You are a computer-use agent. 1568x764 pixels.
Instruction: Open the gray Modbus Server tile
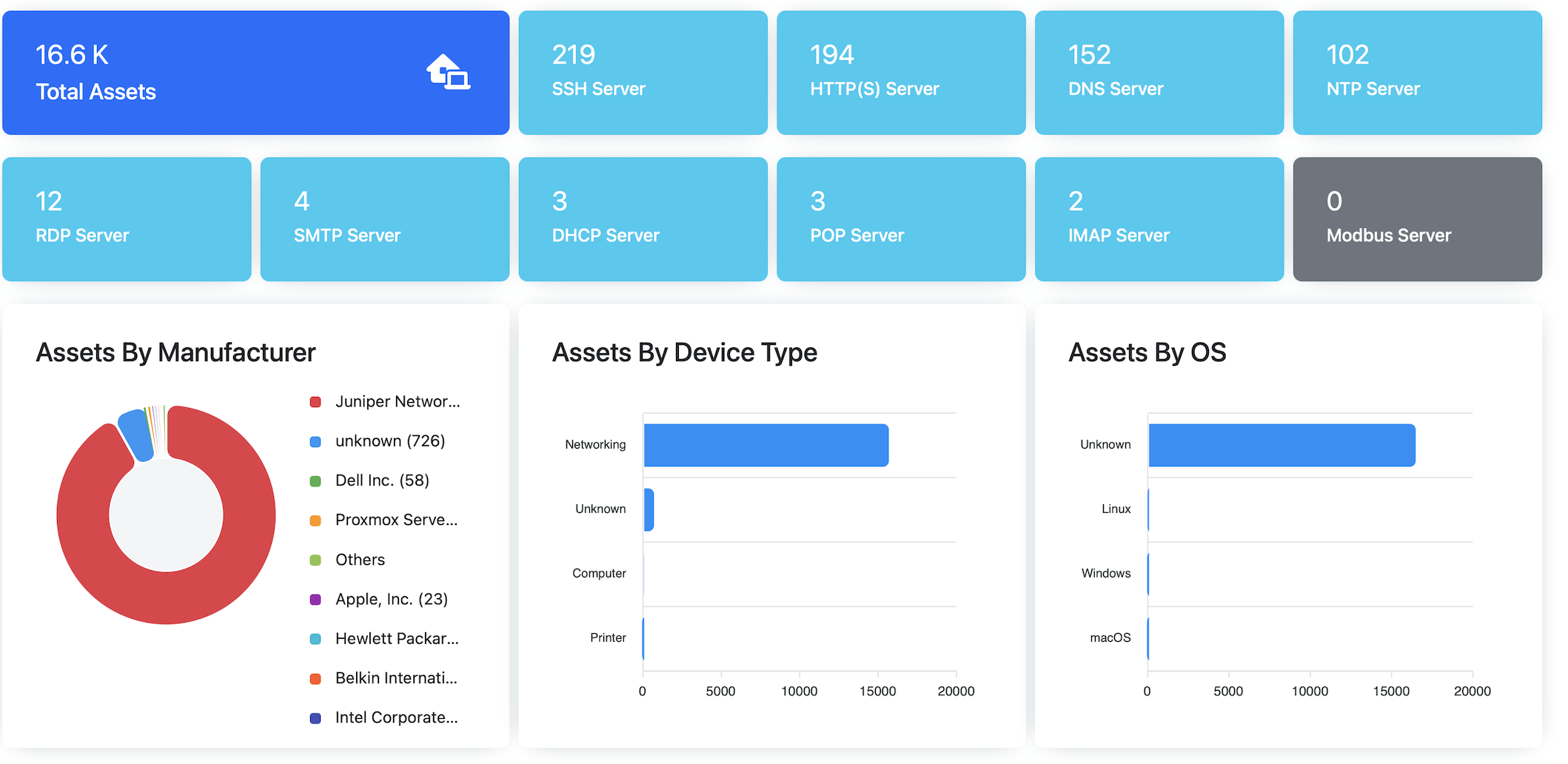point(1416,219)
